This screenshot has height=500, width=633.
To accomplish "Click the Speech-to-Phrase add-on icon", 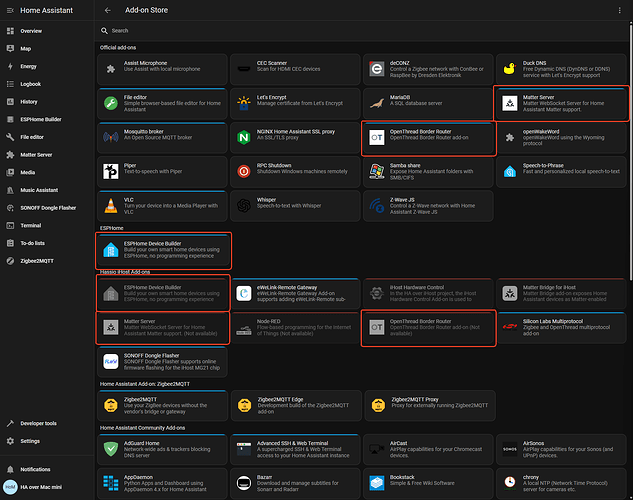I will (x=510, y=172).
